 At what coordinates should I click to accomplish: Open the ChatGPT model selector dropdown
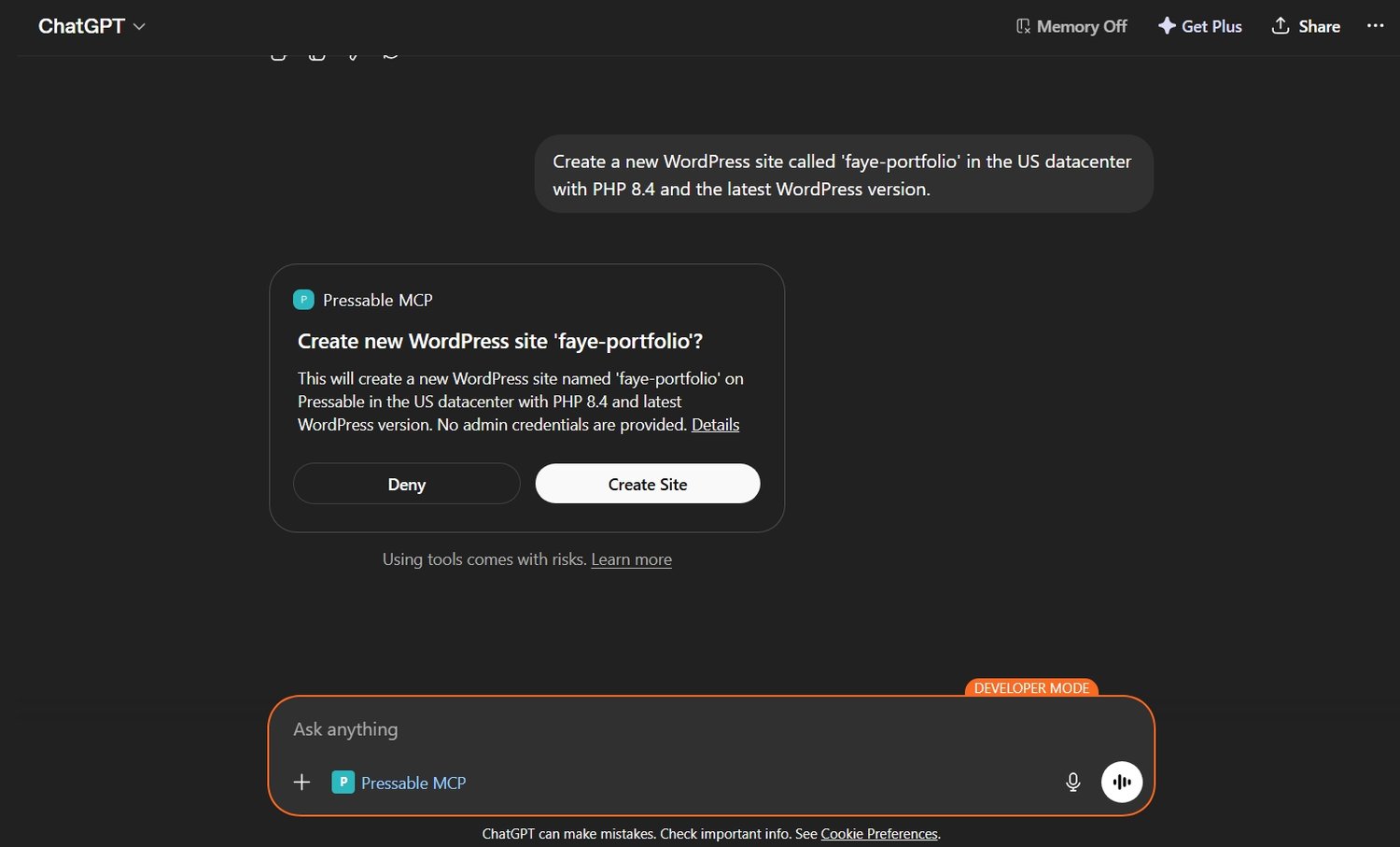(x=91, y=26)
